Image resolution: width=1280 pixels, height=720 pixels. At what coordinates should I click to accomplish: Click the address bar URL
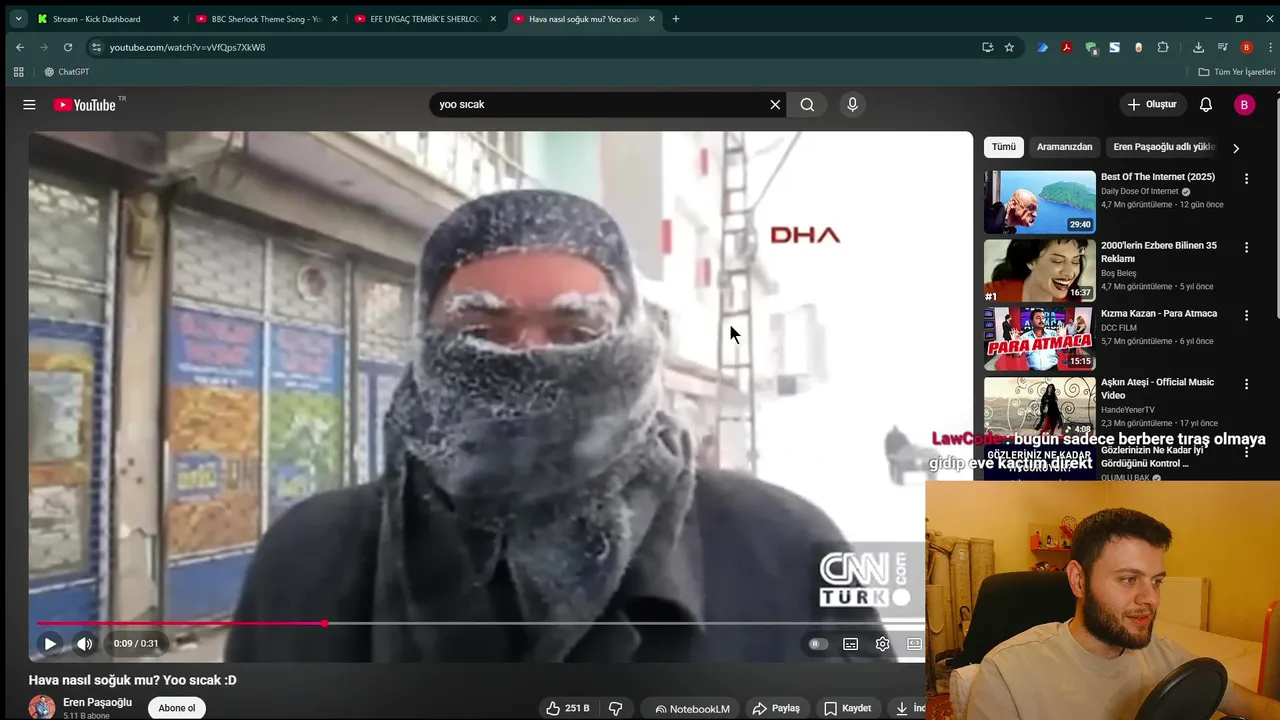(x=188, y=47)
